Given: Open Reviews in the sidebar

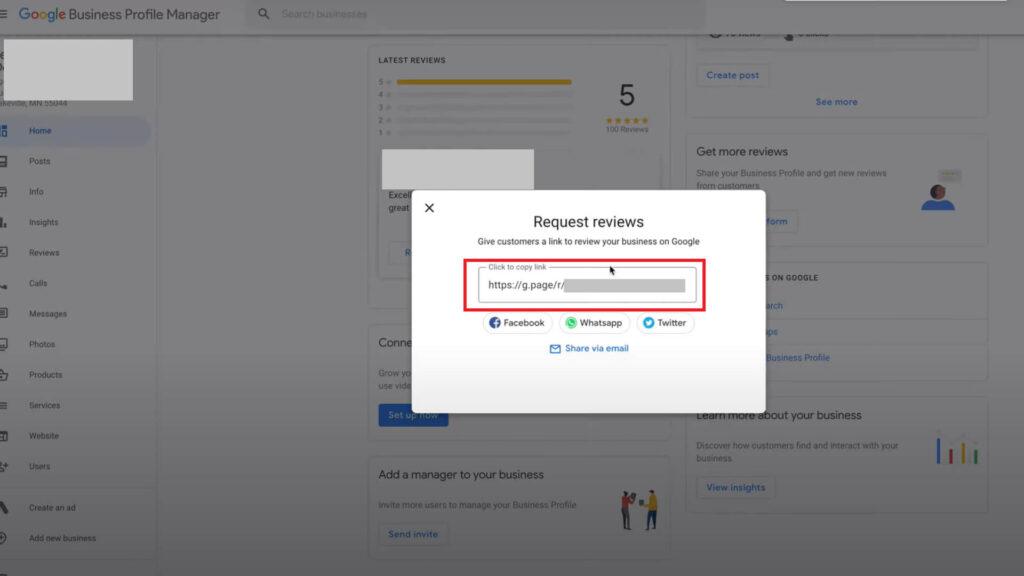Looking at the screenshot, I should click(44, 253).
